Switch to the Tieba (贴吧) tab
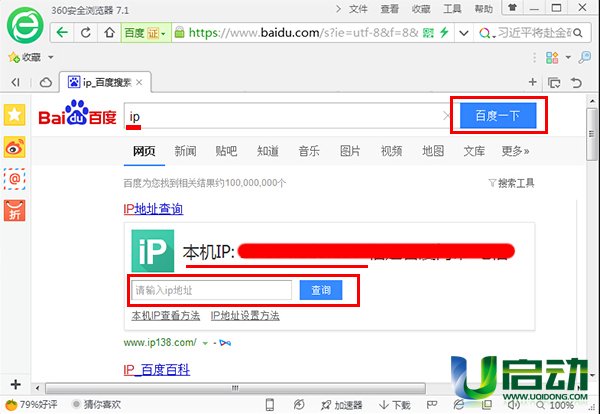The image size is (600, 414). 226,151
